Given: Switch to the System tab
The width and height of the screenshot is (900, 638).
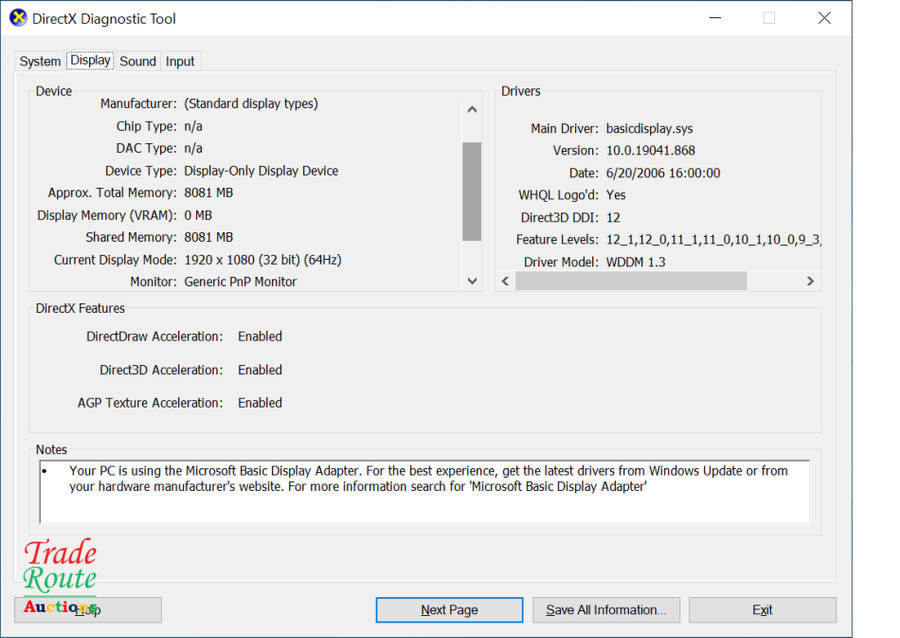Looking at the screenshot, I should [40, 61].
